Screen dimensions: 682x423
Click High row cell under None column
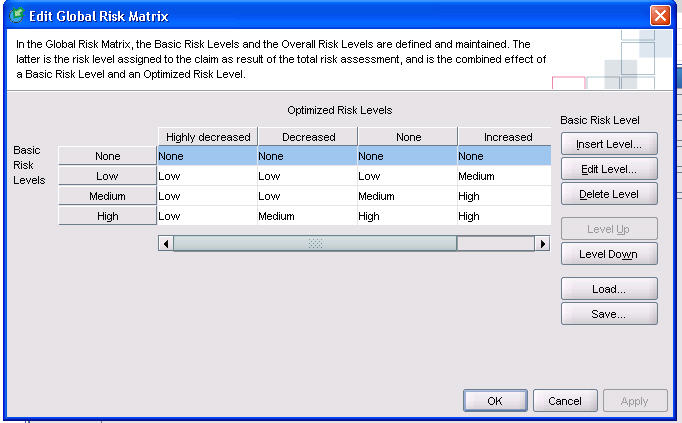[x=408, y=216]
